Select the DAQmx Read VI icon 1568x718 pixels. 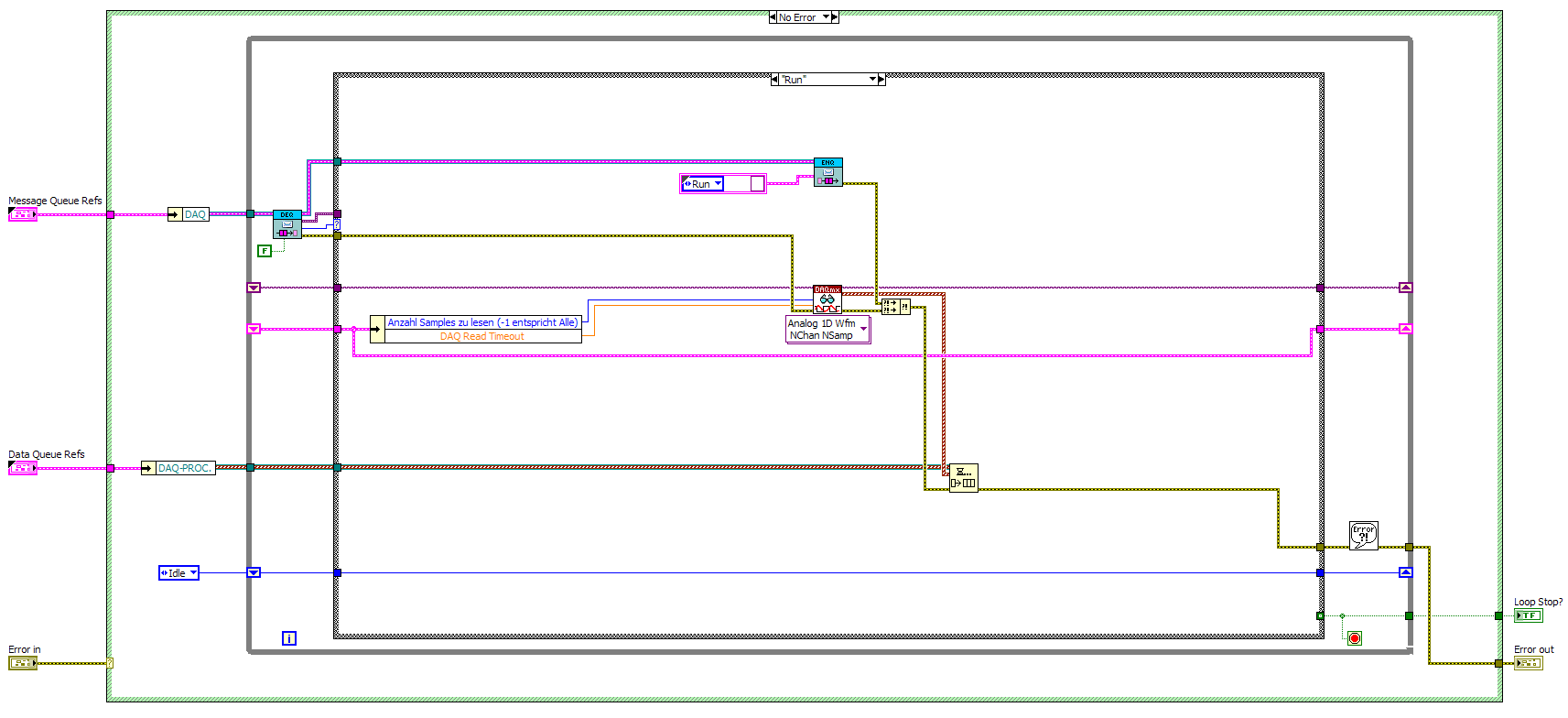point(827,299)
